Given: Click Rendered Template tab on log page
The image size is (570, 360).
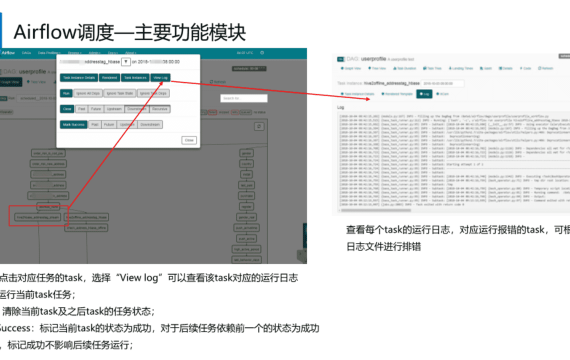Looking at the screenshot, I should 397,94.
